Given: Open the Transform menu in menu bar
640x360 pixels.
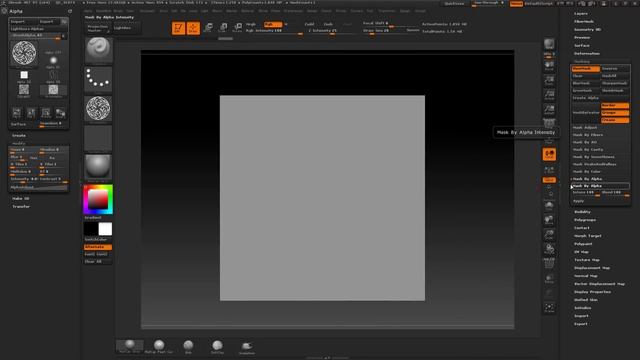Looking at the screenshot, I should [x=387, y=11].
